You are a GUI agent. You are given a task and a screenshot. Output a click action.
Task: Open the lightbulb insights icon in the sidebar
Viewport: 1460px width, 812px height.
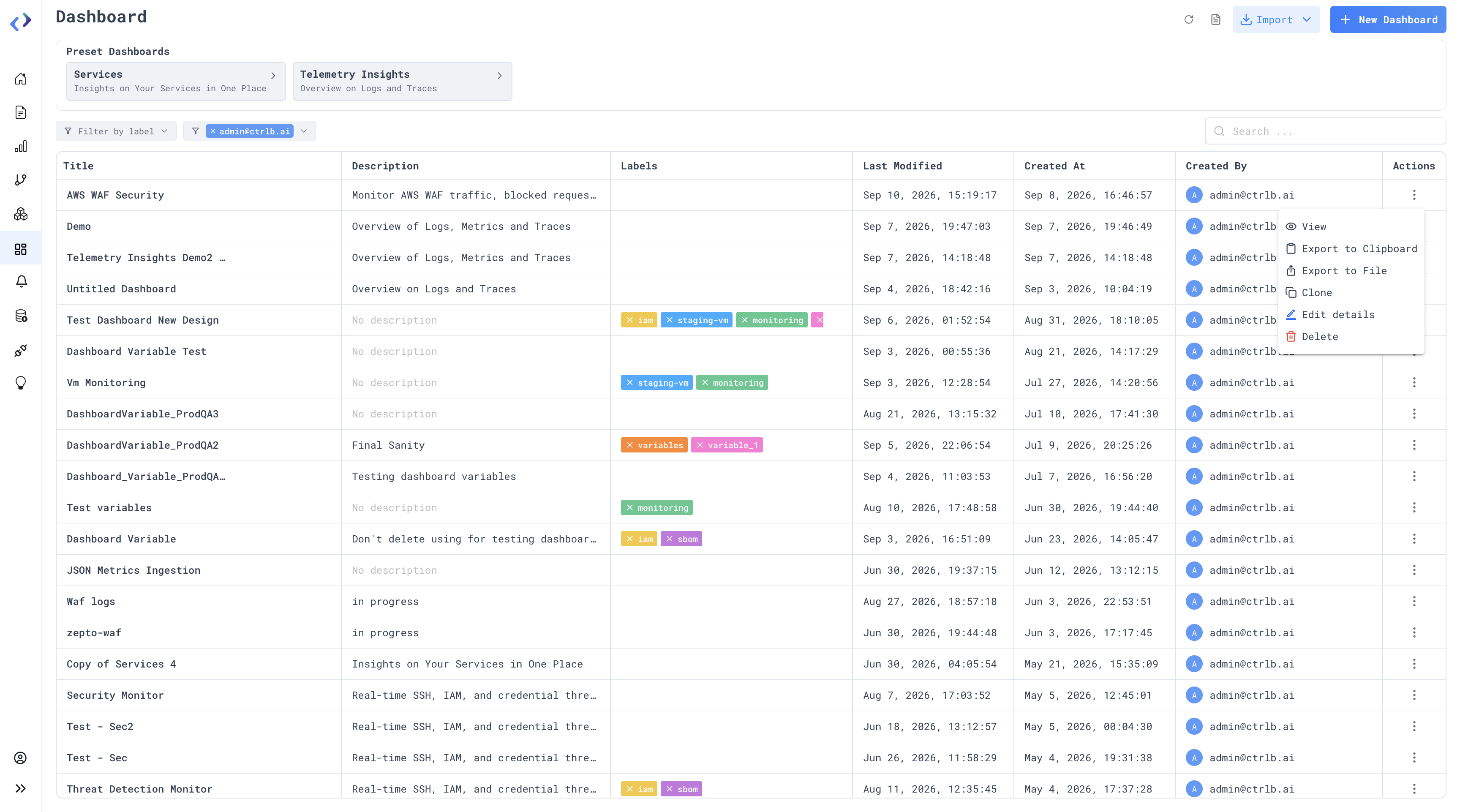[21, 383]
